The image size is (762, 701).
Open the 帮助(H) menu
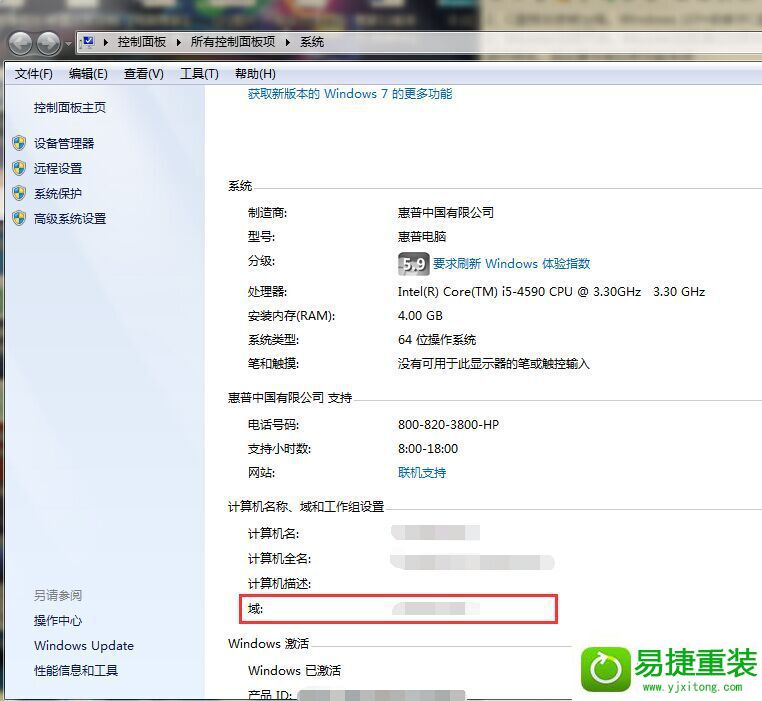[255, 74]
